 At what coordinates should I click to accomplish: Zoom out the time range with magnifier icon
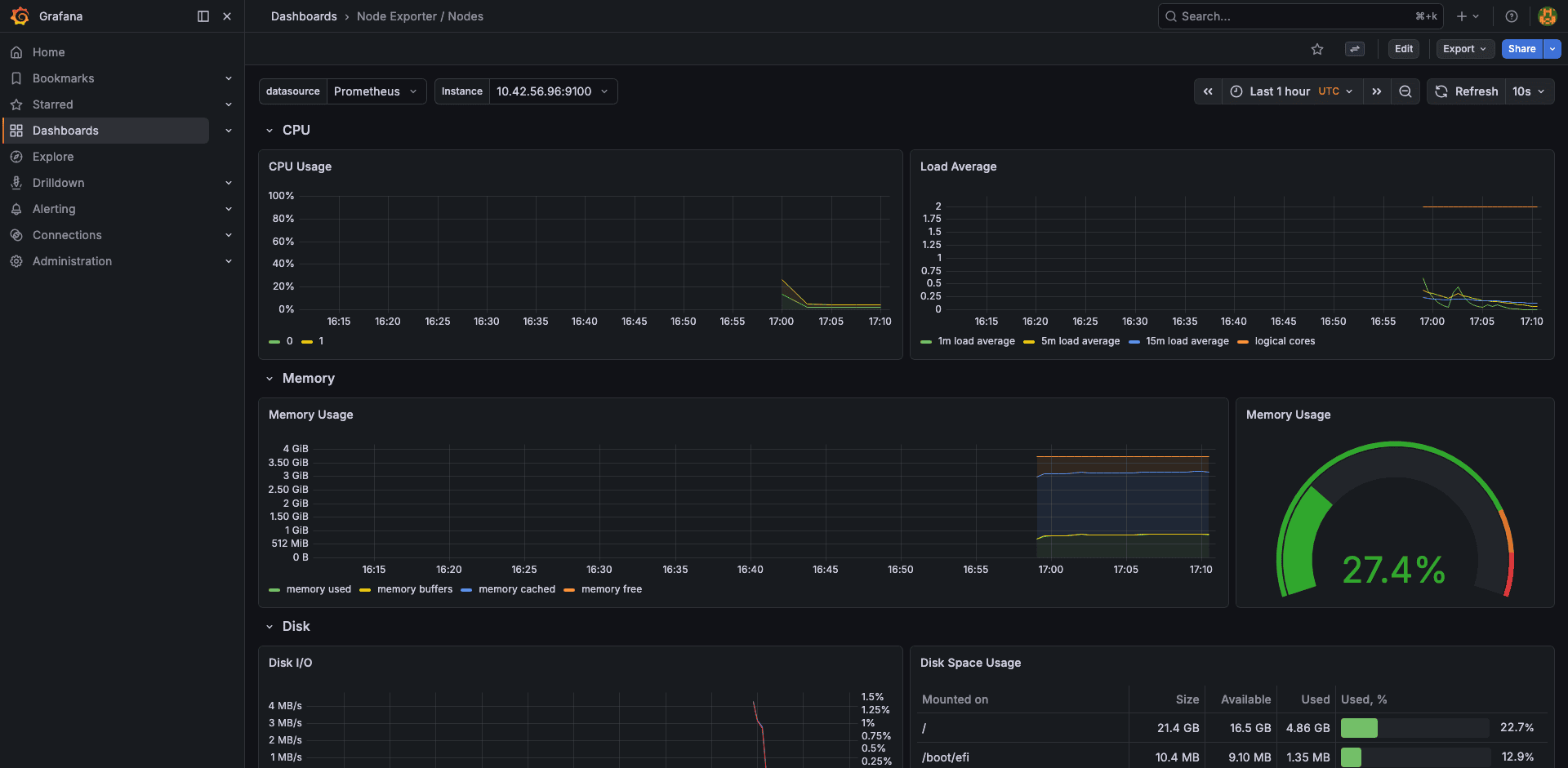(1405, 91)
